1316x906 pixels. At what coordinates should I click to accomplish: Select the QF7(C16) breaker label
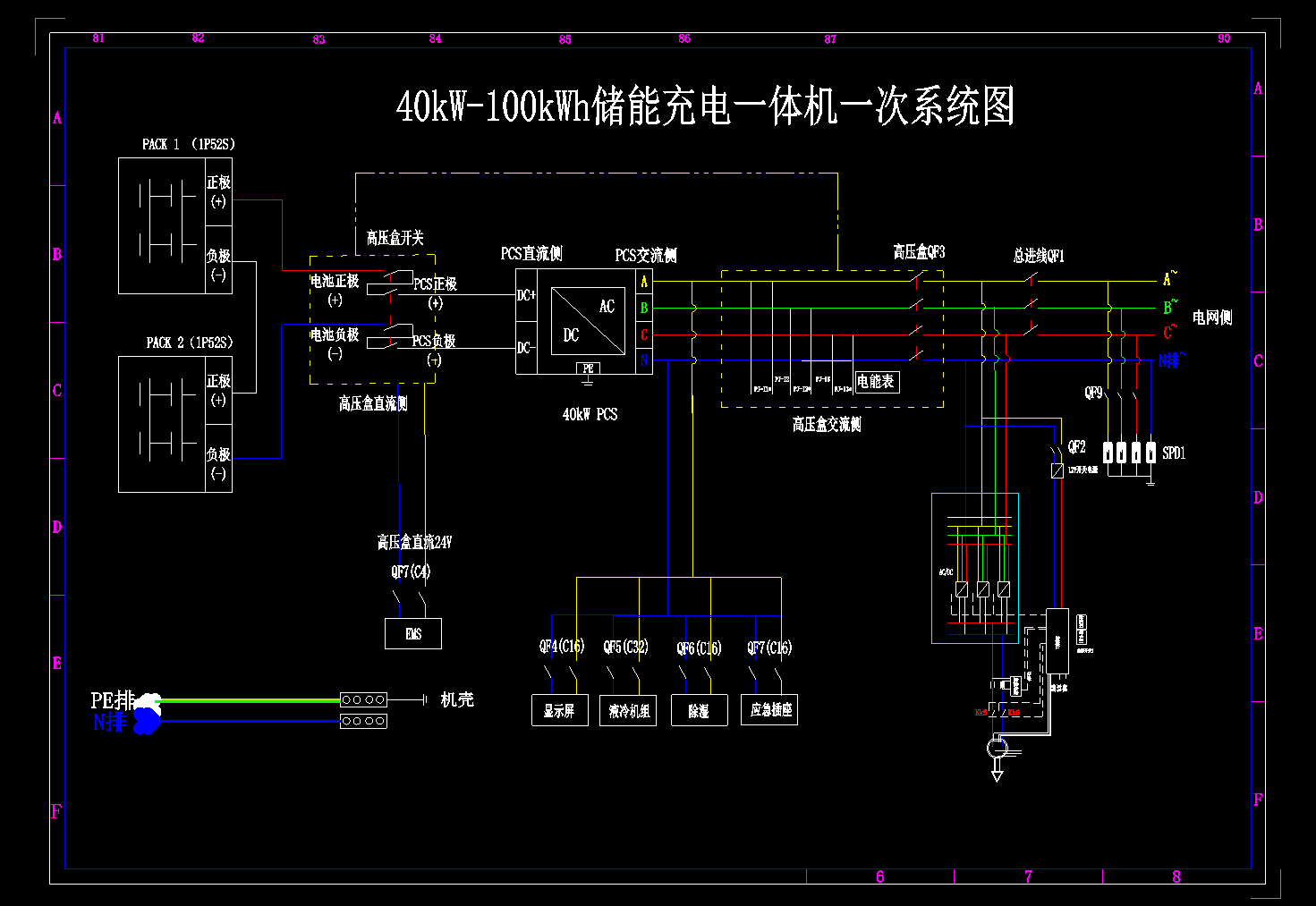(769, 648)
